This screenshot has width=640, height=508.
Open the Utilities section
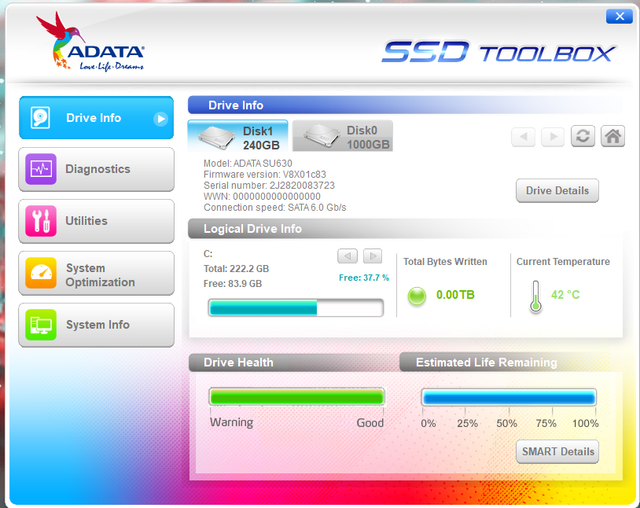point(96,221)
